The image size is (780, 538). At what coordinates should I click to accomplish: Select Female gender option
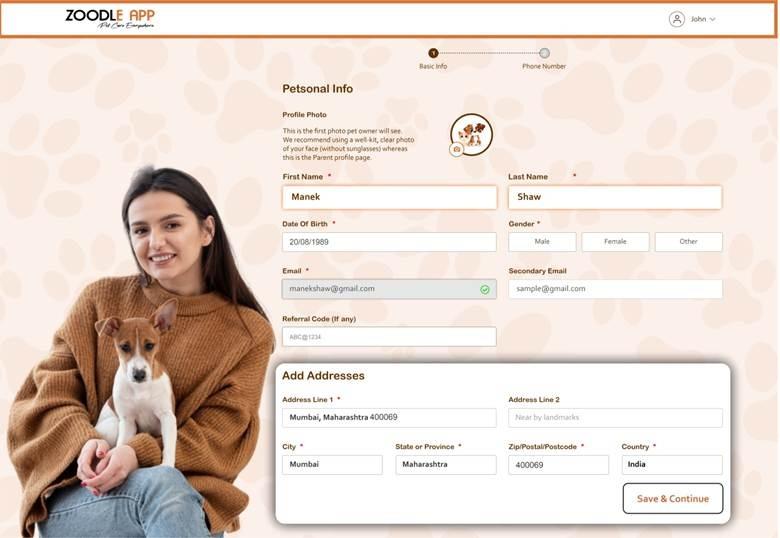click(615, 242)
